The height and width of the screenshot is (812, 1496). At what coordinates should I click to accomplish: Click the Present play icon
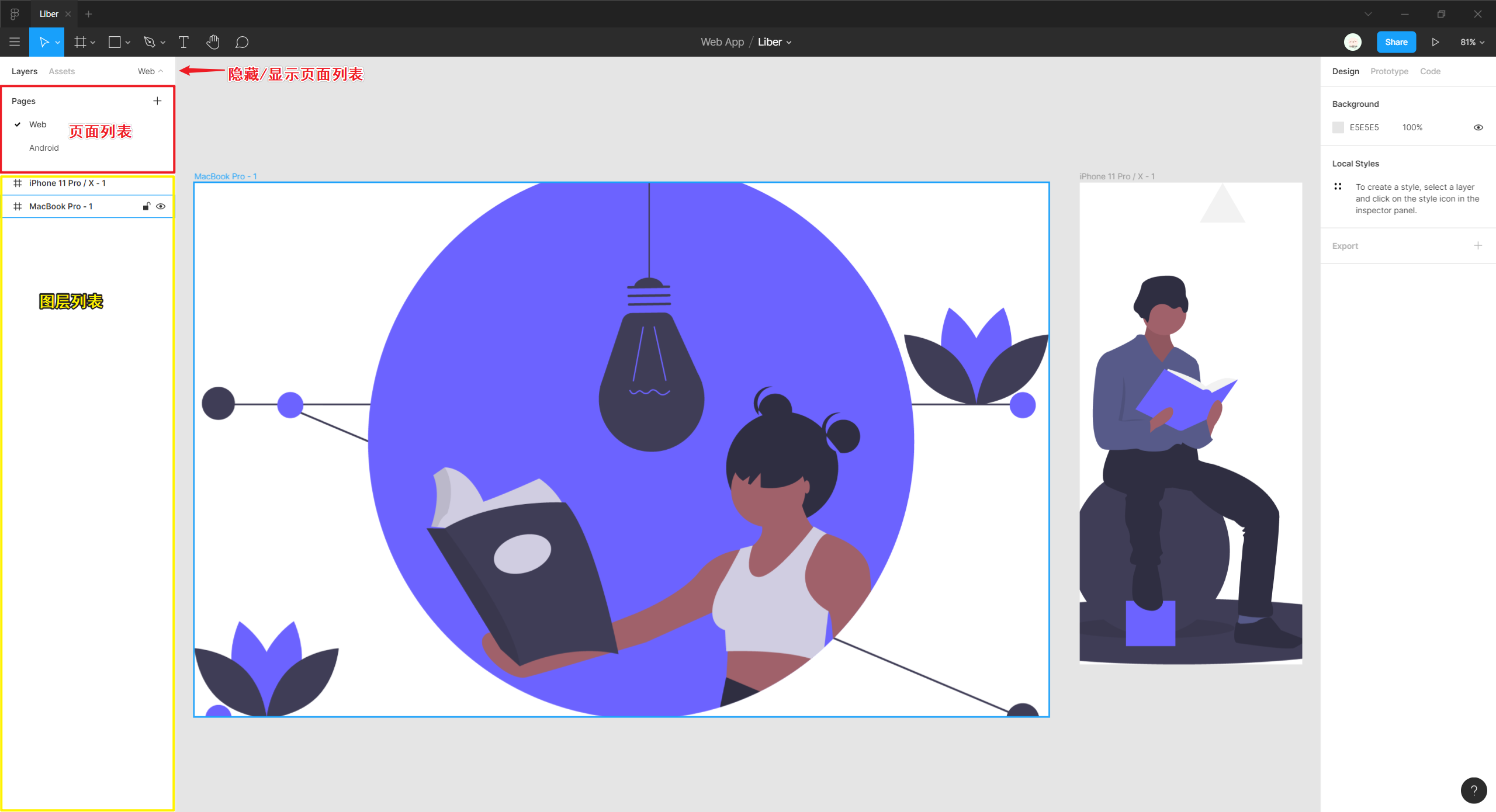point(1435,42)
